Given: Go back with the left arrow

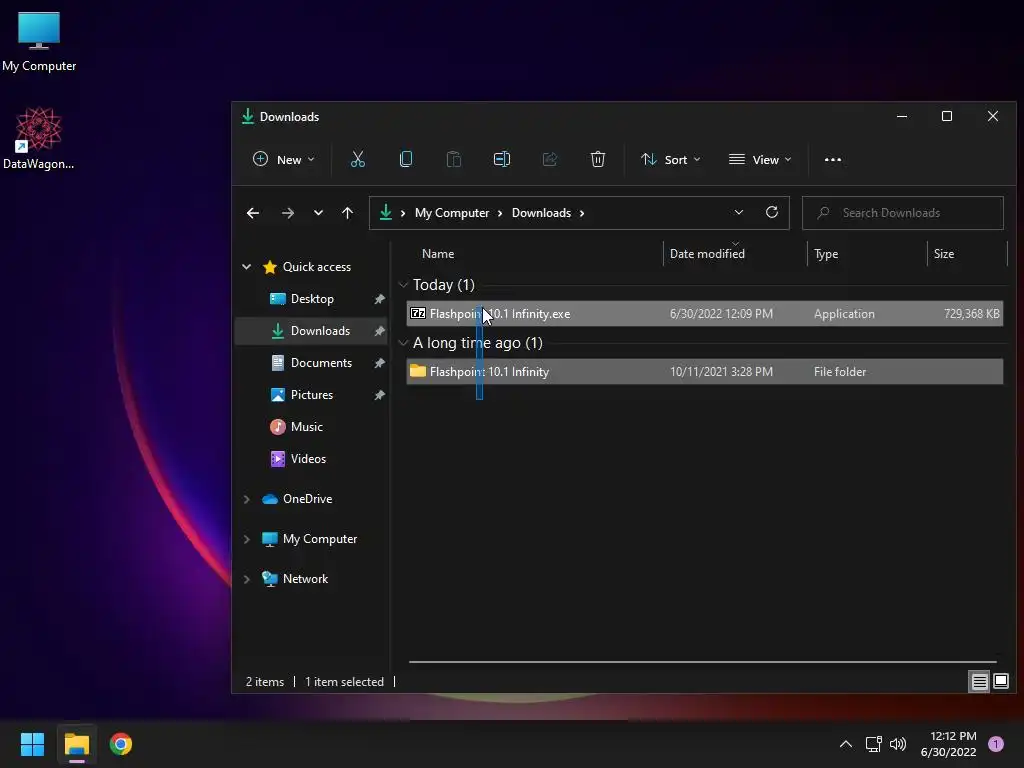Looking at the screenshot, I should [x=253, y=213].
